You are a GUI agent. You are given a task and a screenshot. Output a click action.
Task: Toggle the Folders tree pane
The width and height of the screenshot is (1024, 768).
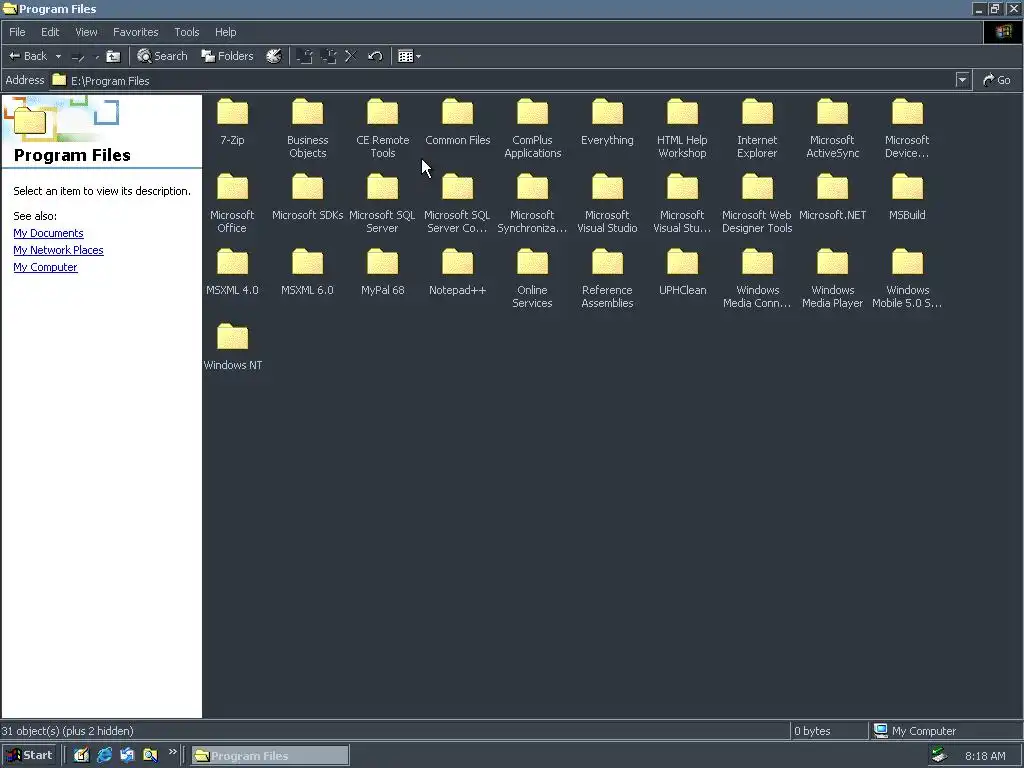tap(227, 56)
